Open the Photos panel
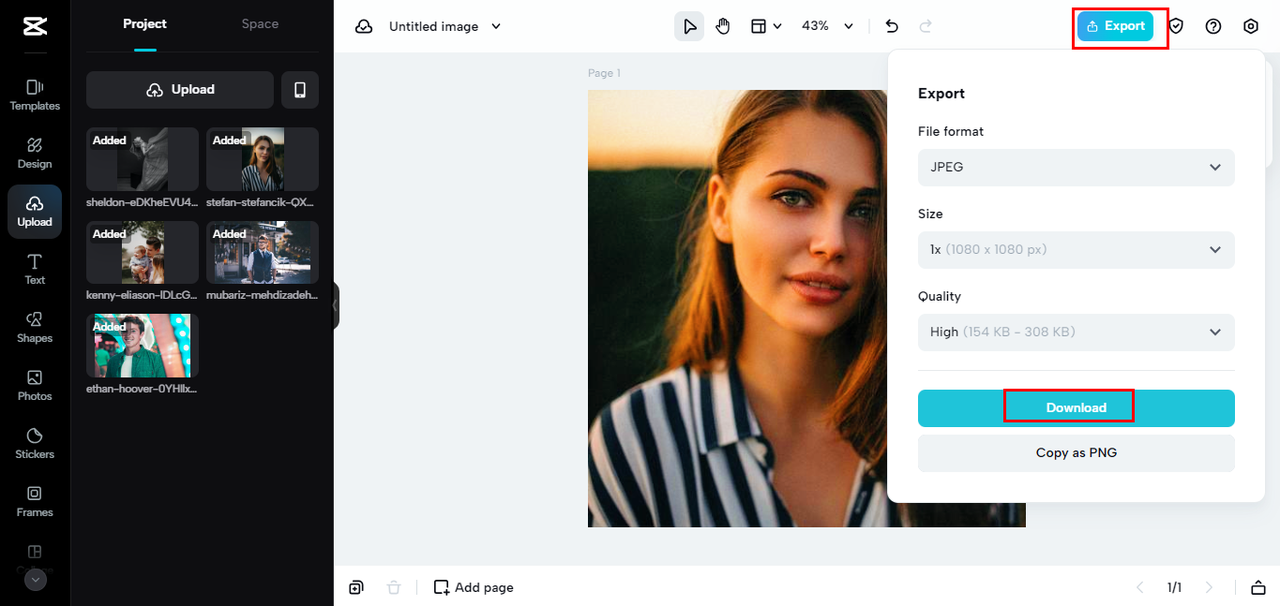The width and height of the screenshot is (1280, 606). click(35, 385)
